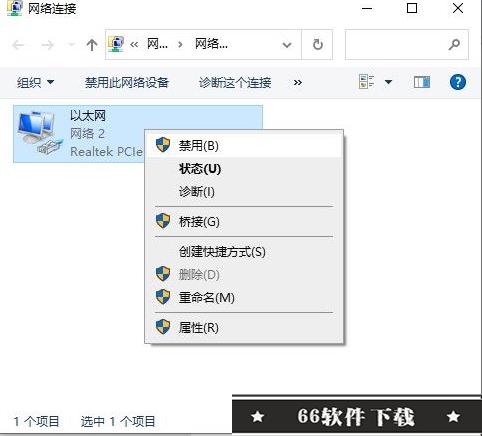Toggle the preview pane icon
The height and width of the screenshot is (436, 482).
click(x=422, y=82)
